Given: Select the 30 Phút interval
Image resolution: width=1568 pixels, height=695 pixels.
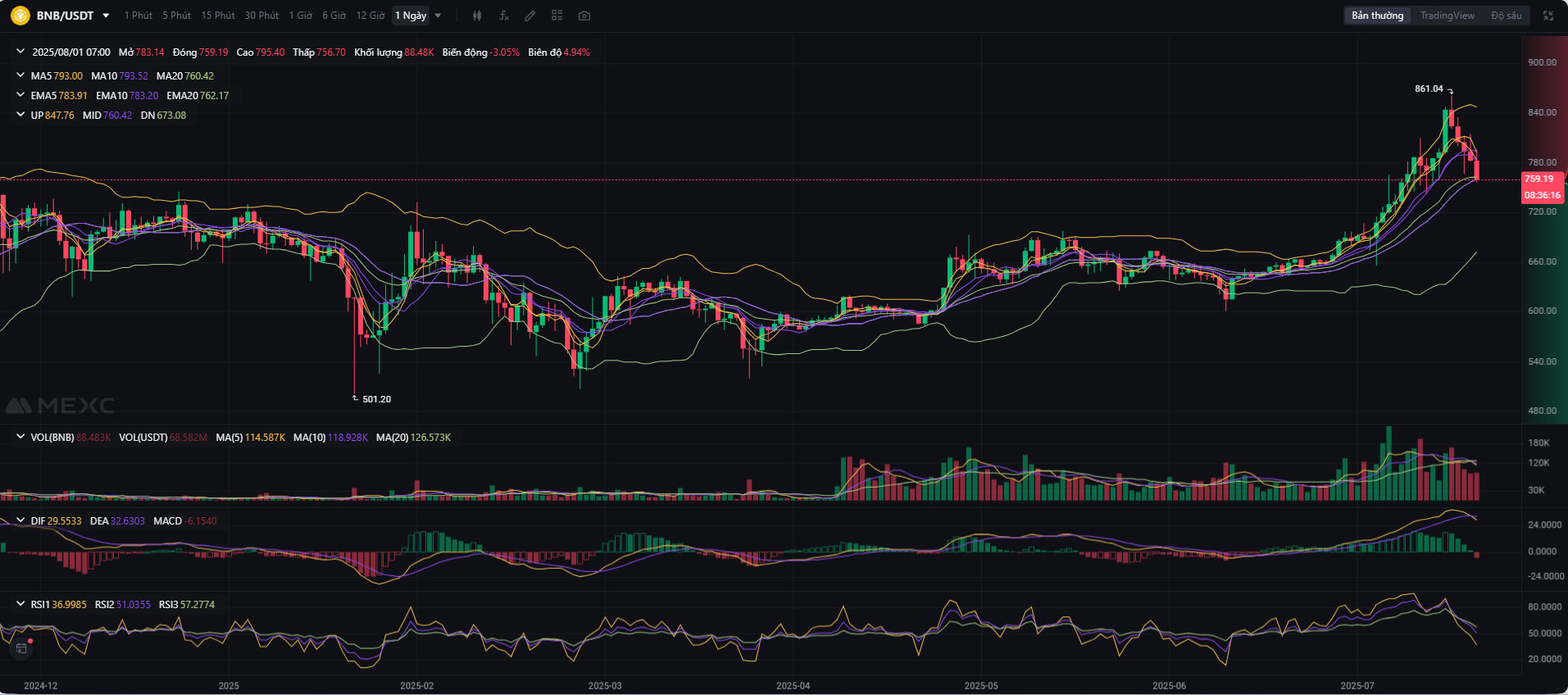Looking at the screenshot, I should 261,16.
